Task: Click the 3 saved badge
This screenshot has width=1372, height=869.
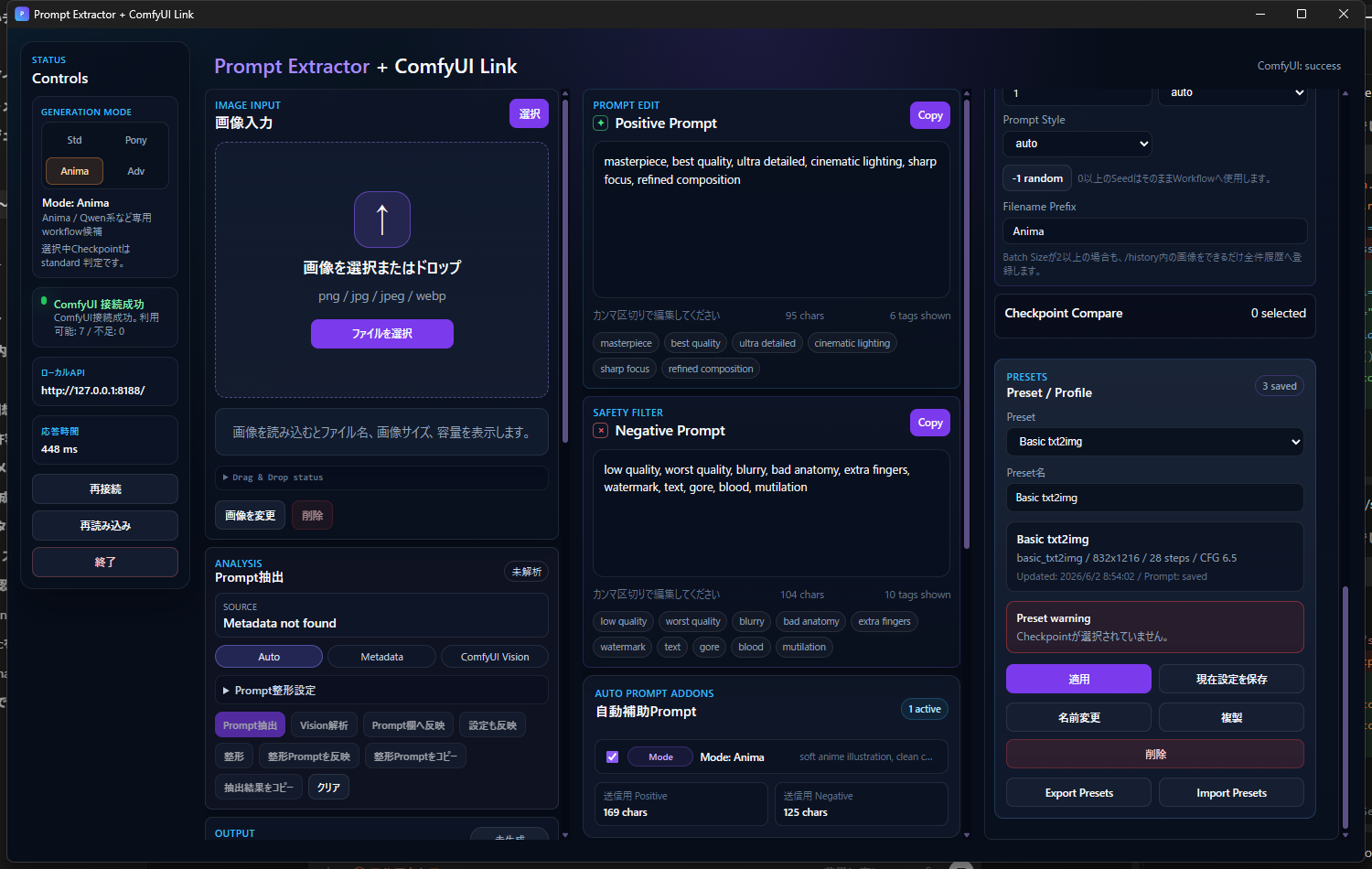Action: [x=1280, y=386]
